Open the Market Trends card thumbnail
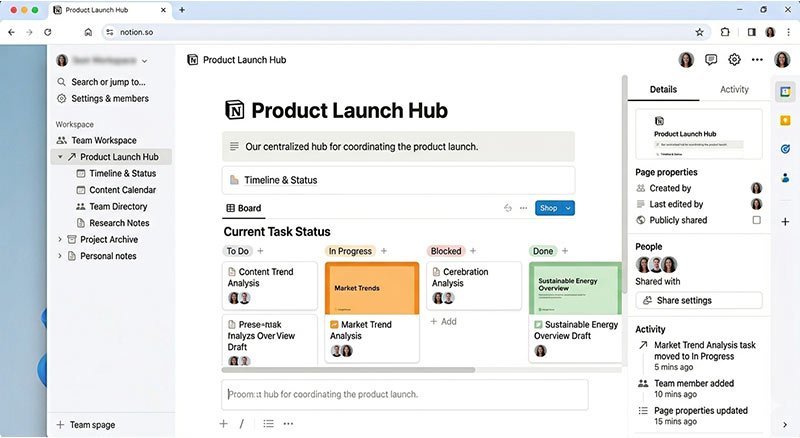 370,288
